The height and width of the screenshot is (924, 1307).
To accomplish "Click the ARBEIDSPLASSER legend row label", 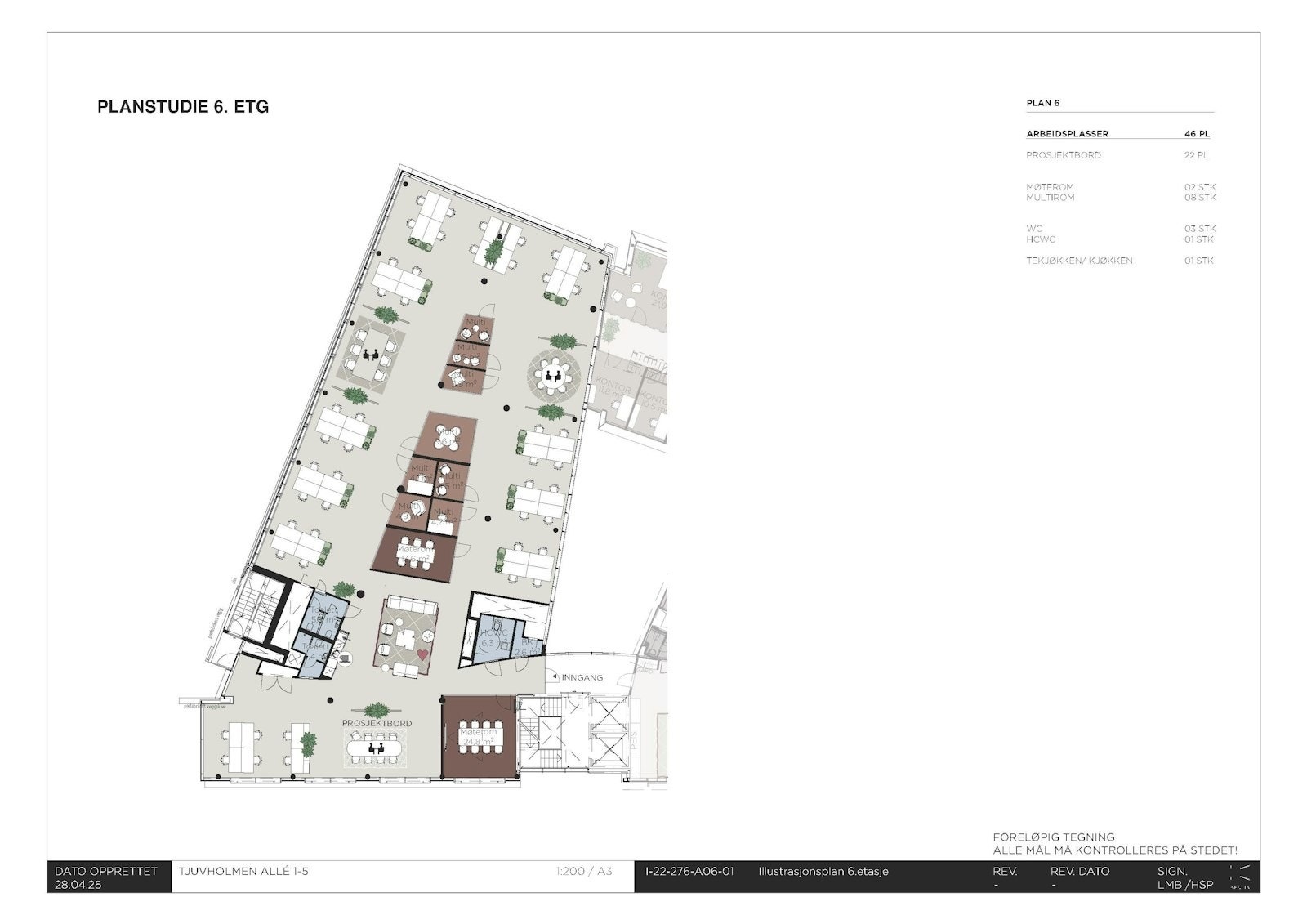I will pos(1068,133).
